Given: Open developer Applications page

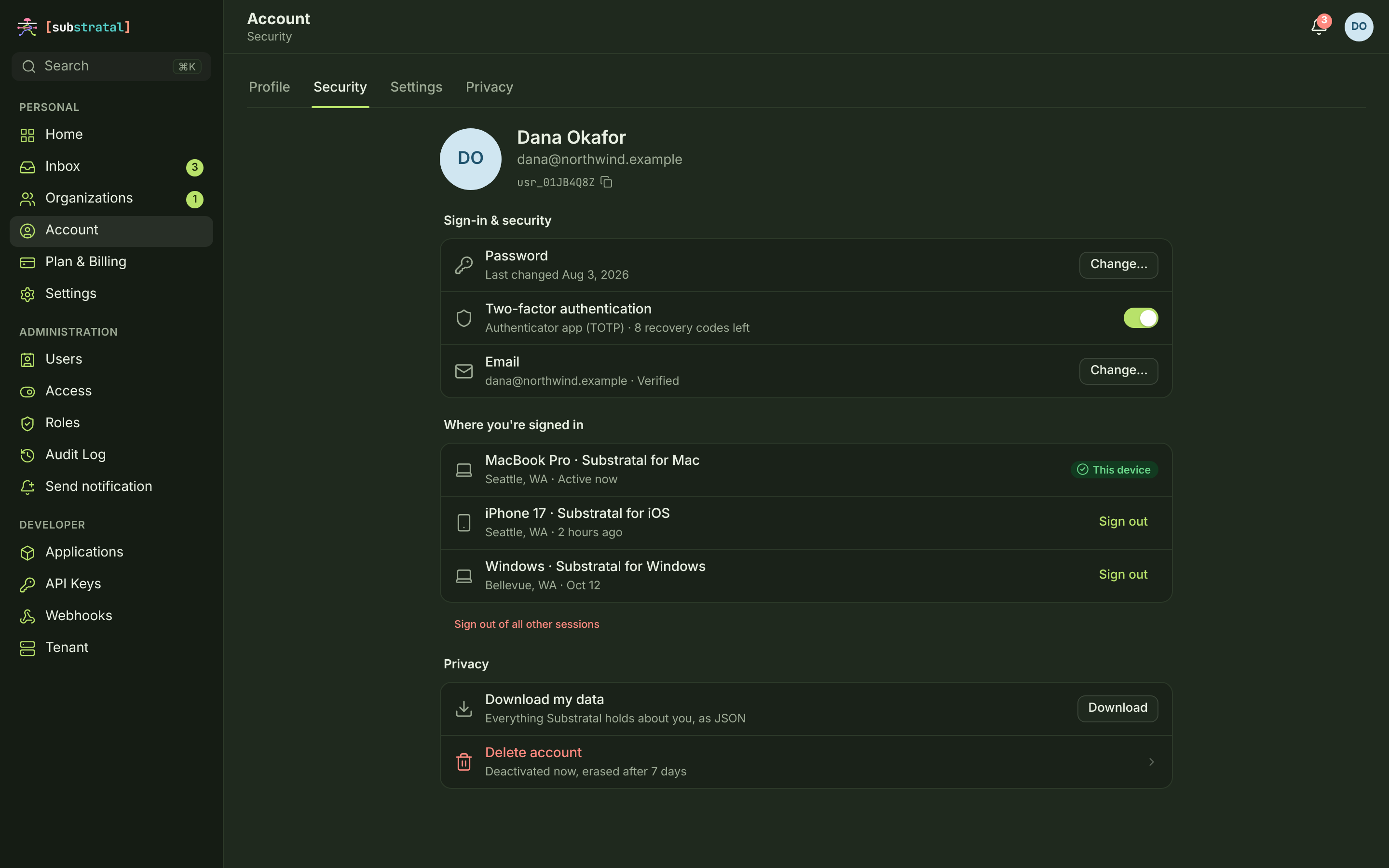Looking at the screenshot, I should [x=111, y=552].
